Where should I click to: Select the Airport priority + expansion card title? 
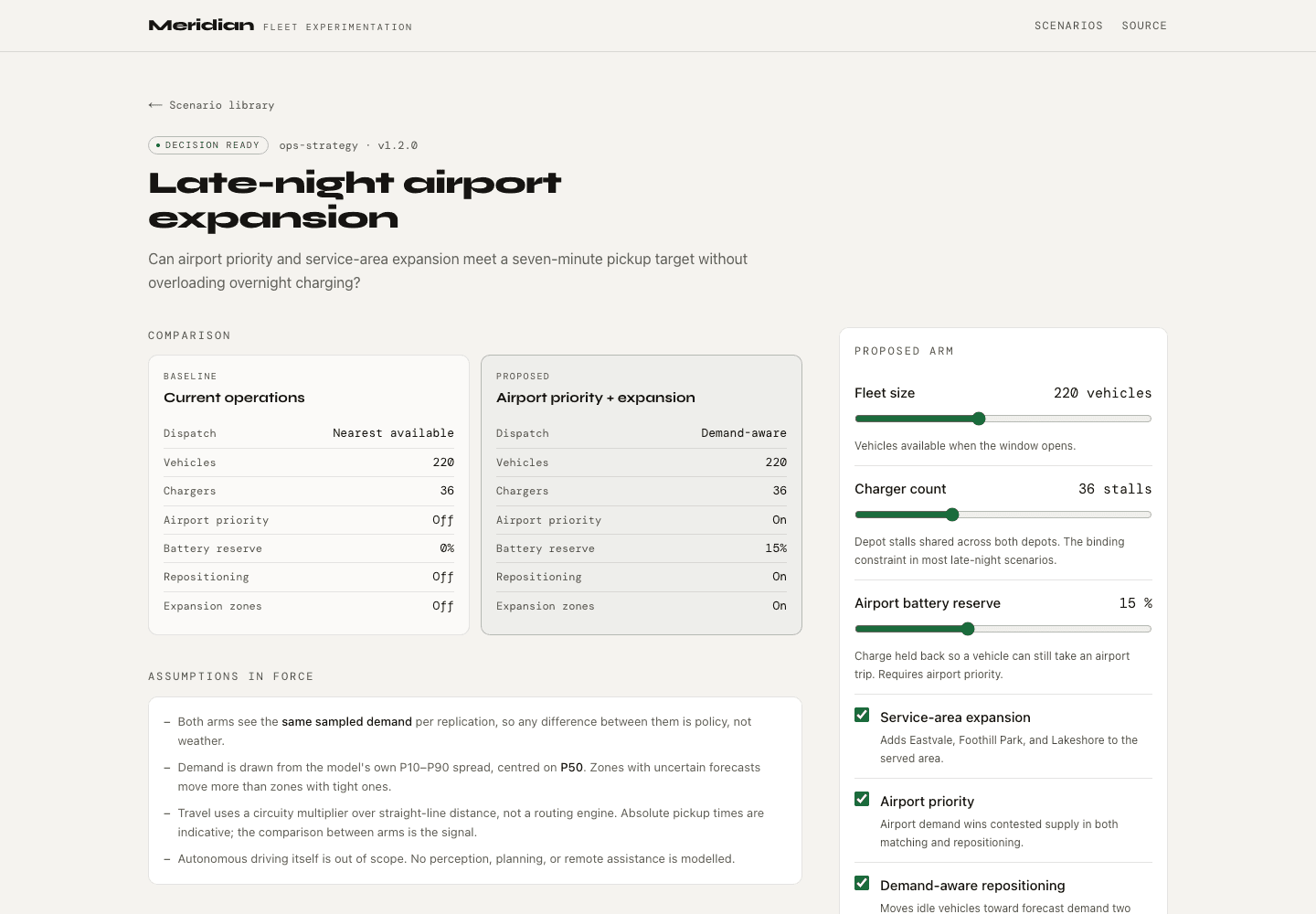[x=596, y=398]
